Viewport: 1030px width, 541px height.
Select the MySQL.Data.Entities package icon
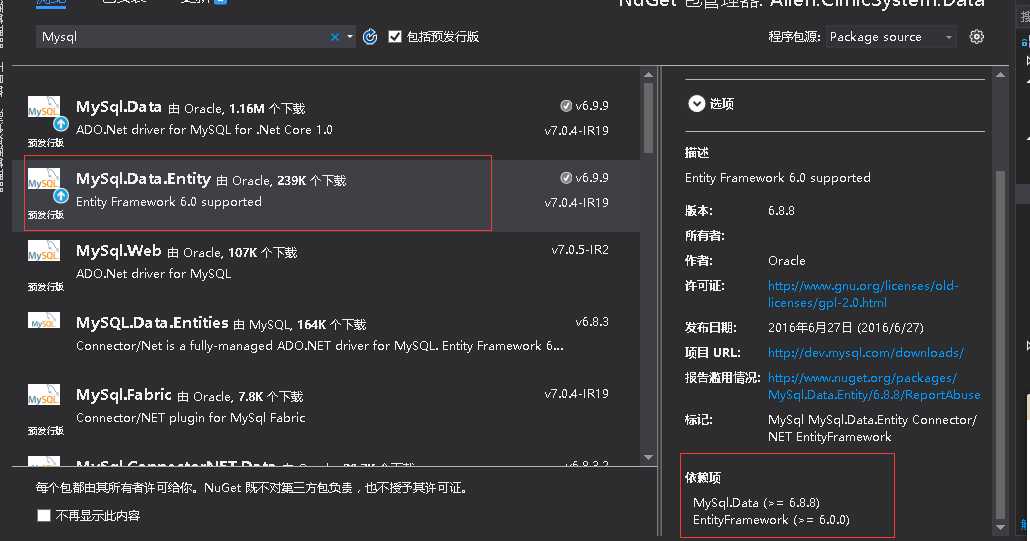[x=44, y=321]
